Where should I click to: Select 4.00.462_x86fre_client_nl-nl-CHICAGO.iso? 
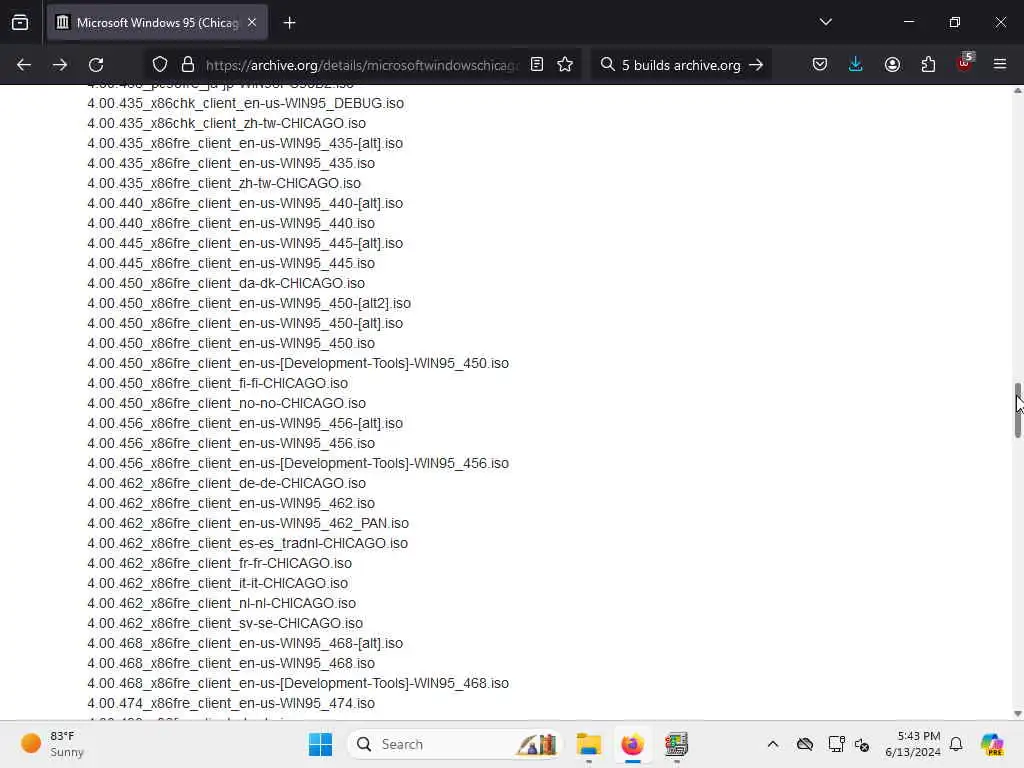pyautogui.click(x=221, y=603)
